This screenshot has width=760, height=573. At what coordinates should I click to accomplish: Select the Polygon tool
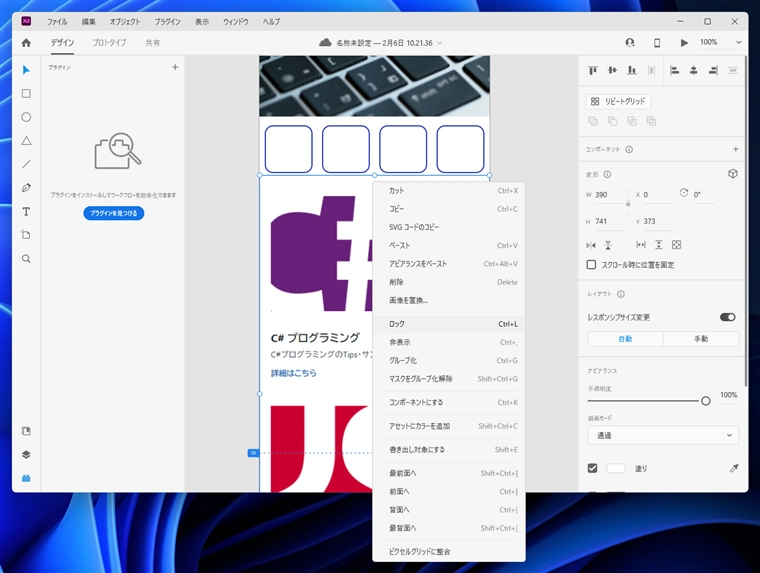[x=26, y=141]
